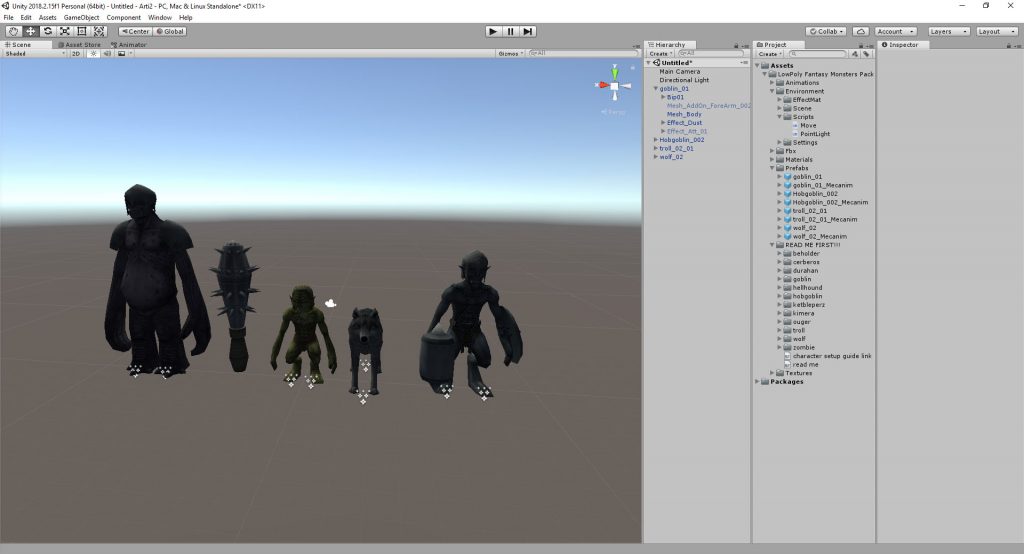Toggle 2D scene view mode
This screenshot has width=1024, height=554.
click(x=76, y=54)
